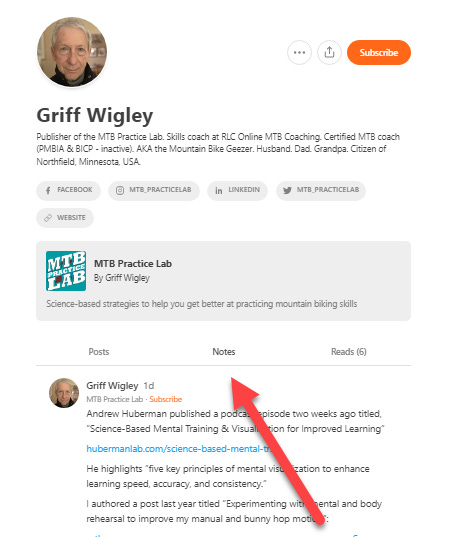Viewport: 461px width, 537px height.
Task: Open the Instagram MTB_PRACTICELAB link
Action: click(x=154, y=190)
